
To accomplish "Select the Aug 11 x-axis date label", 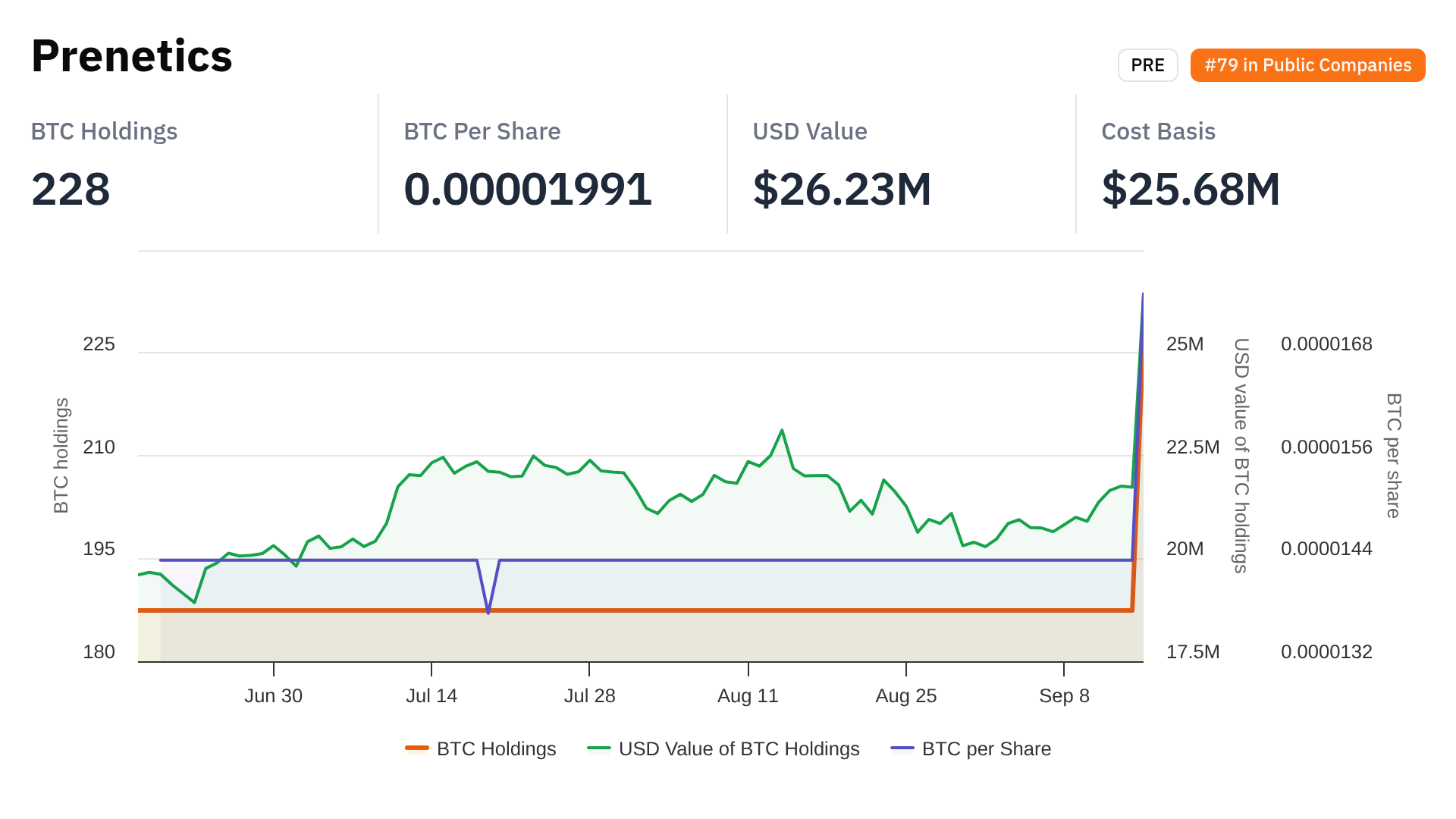I will [x=748, y=695].
